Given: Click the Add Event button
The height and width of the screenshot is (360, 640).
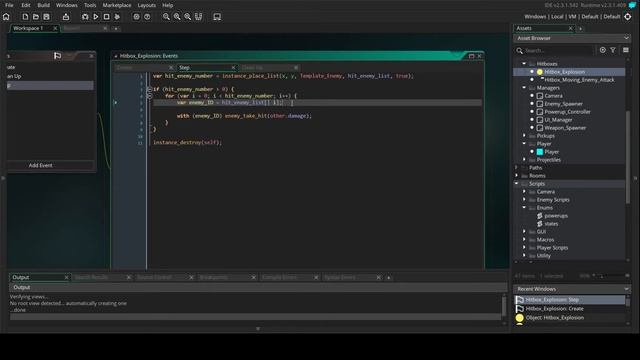Looking at the screenshot, I should click(40, 165).
